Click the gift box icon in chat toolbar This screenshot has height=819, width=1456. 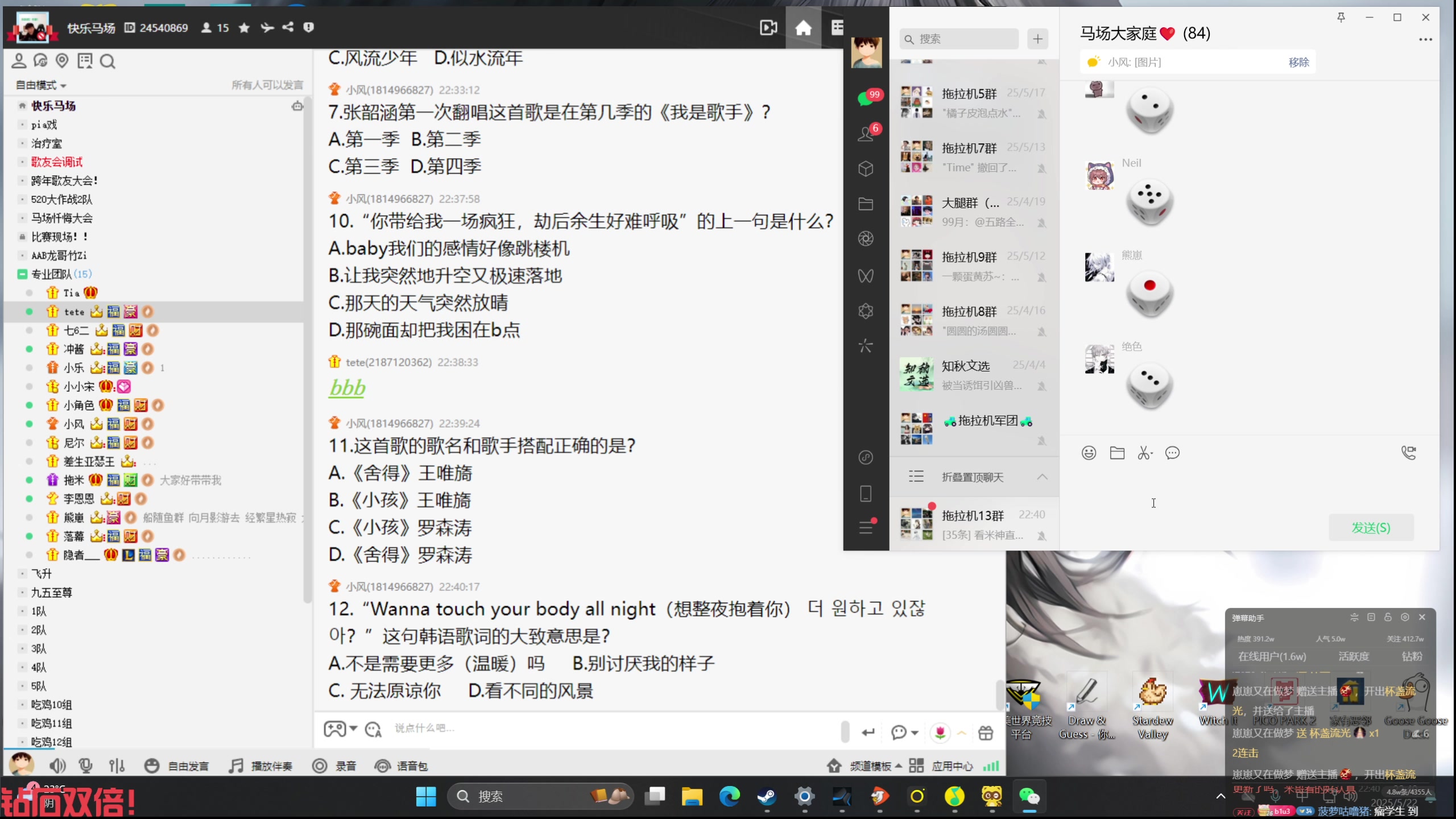(x=986, y=733)
